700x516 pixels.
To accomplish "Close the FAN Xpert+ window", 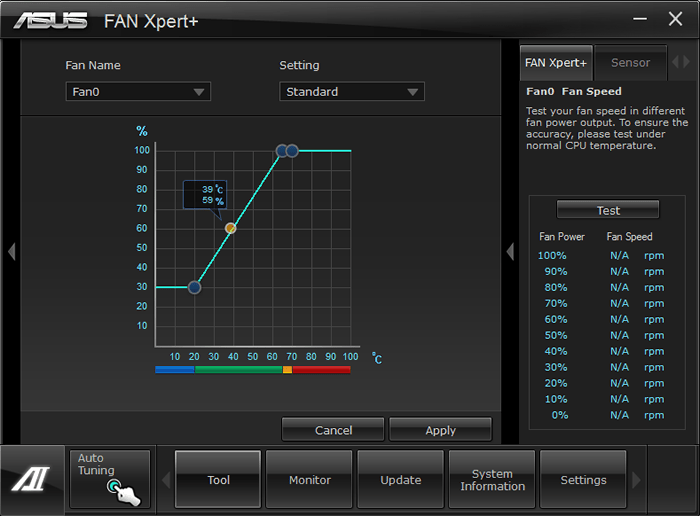I will 675,19.
